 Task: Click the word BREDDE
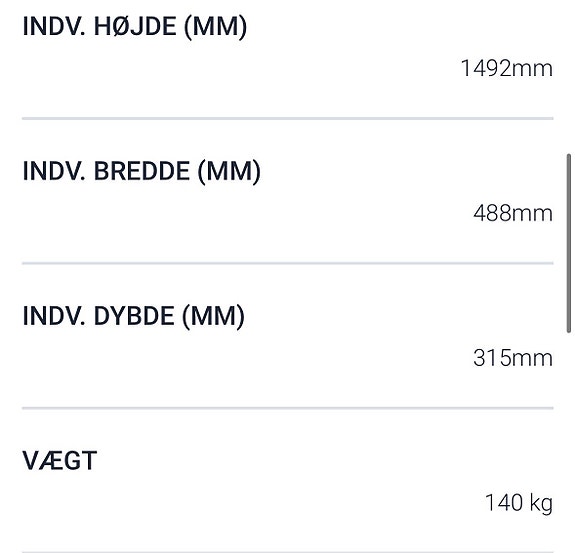pyautogui.click(x=142, y=171)
